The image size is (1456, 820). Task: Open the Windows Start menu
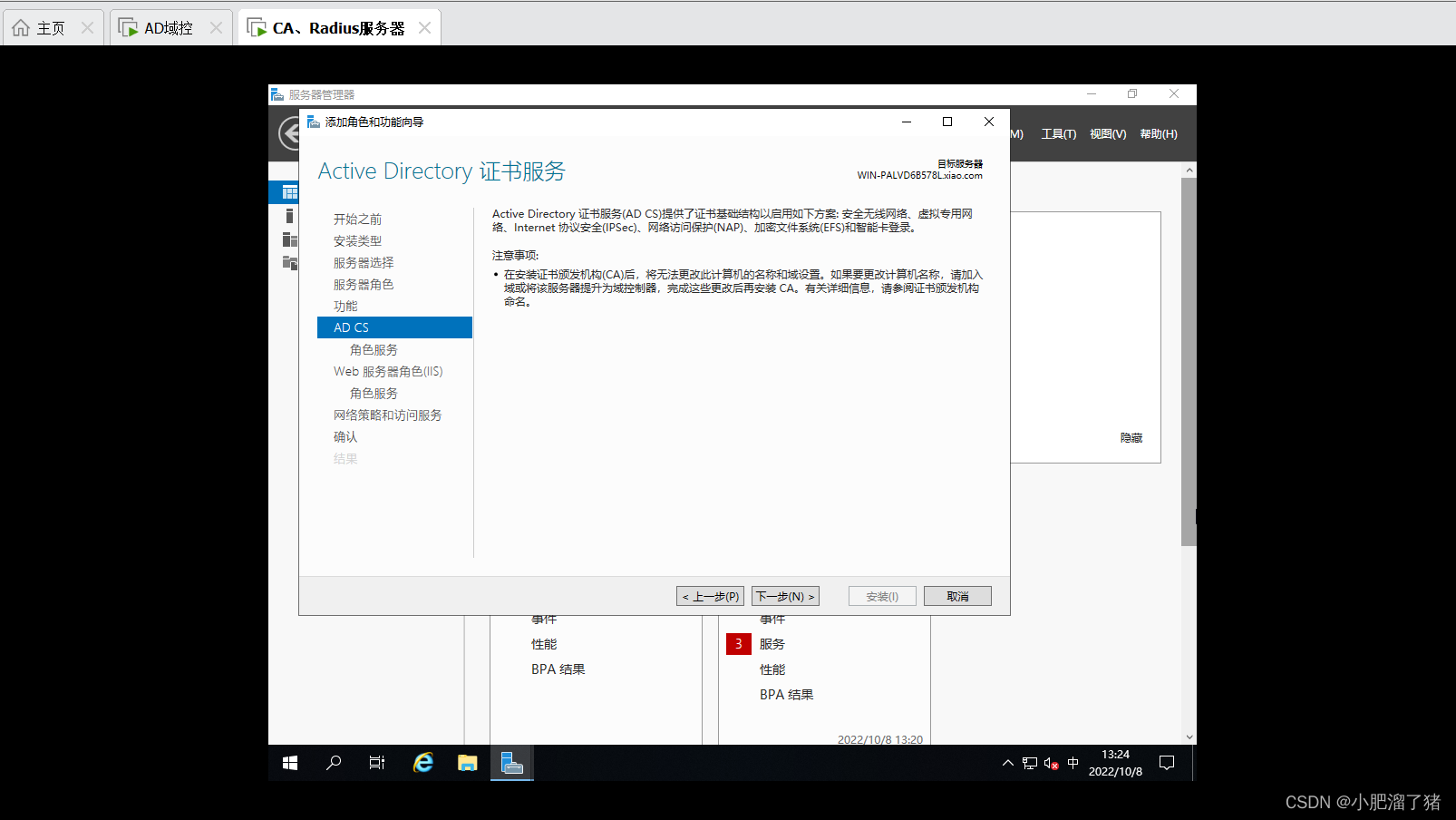pyautogui.click(x=290, y=764)
